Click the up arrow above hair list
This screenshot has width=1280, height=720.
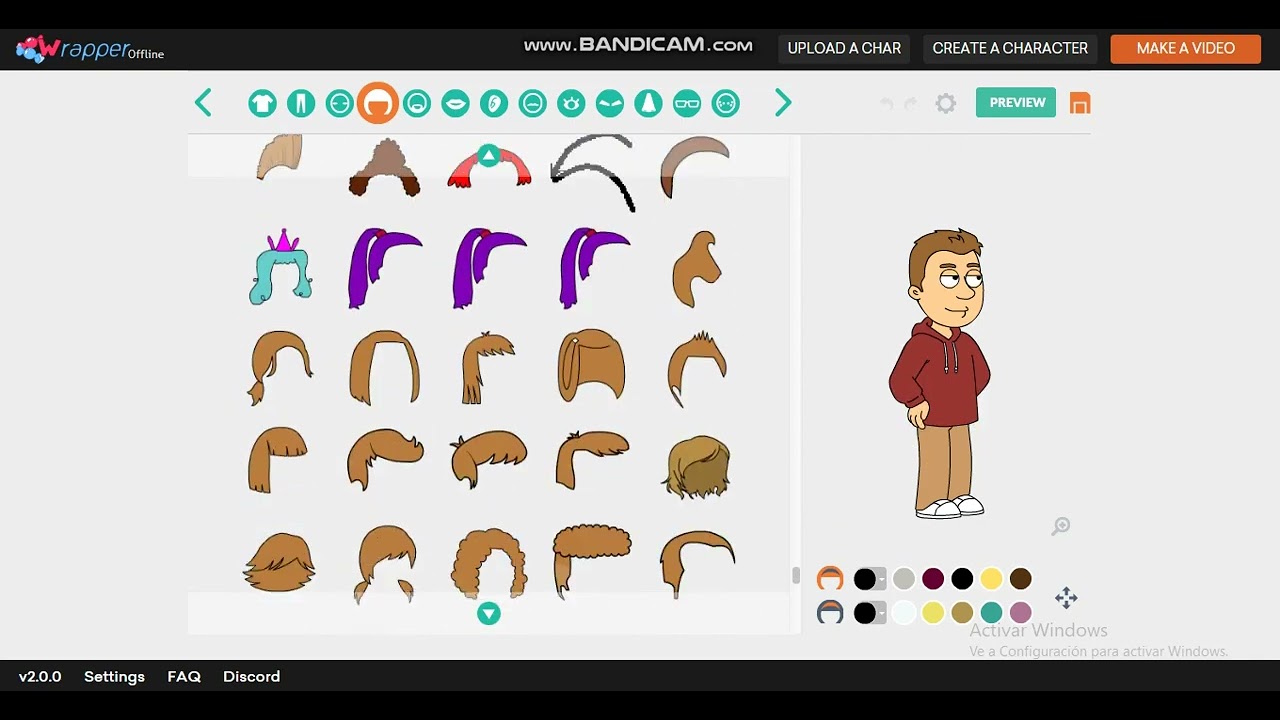click(488, 155)
